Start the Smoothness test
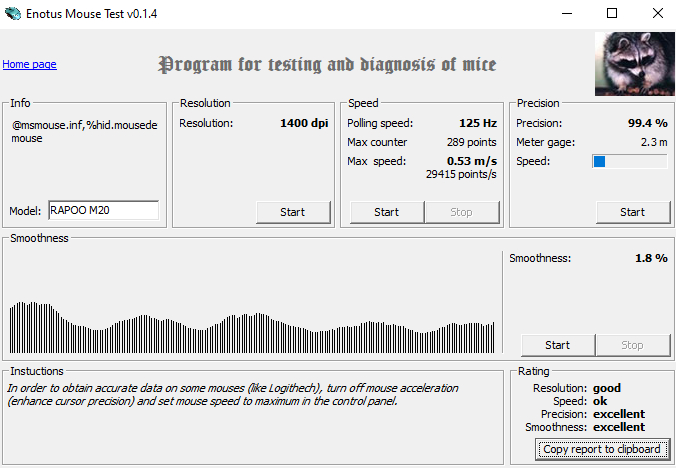 pos(557,345)
